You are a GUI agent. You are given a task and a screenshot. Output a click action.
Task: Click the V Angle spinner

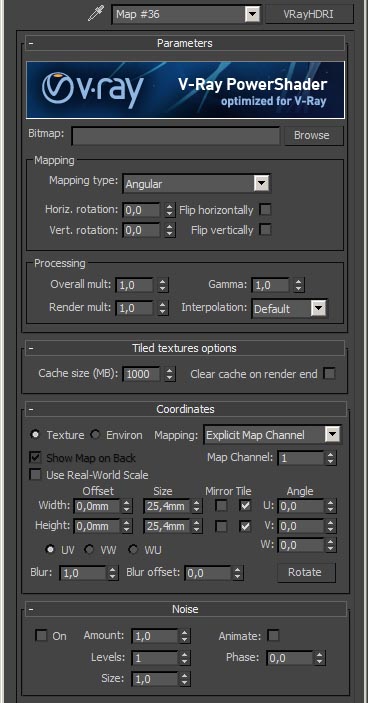(330, 526)
